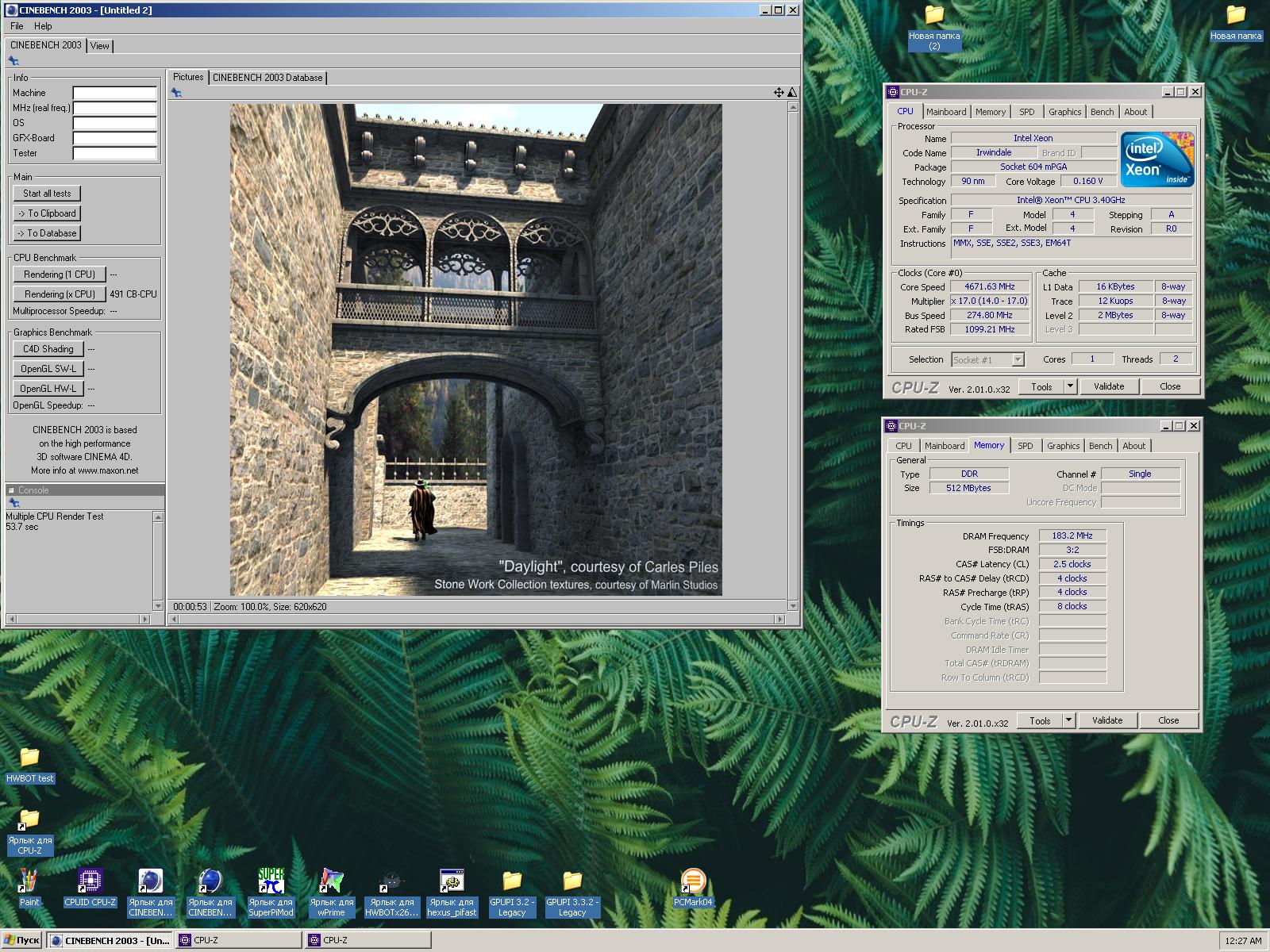Open the File menu in CINEBENCH
The height and width of the screenshot is (952, 1270).
point(17,26)
